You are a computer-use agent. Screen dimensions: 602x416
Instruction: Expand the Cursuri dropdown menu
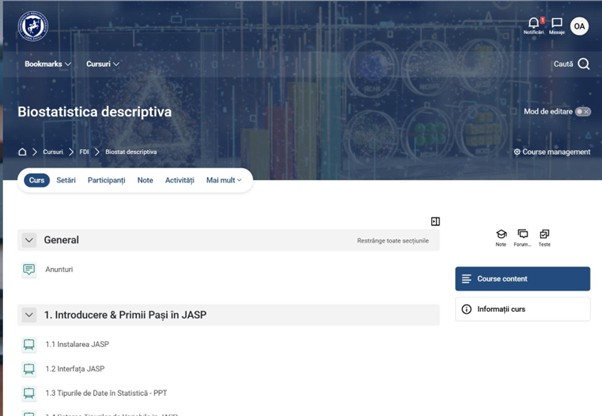tap(103, 64)
